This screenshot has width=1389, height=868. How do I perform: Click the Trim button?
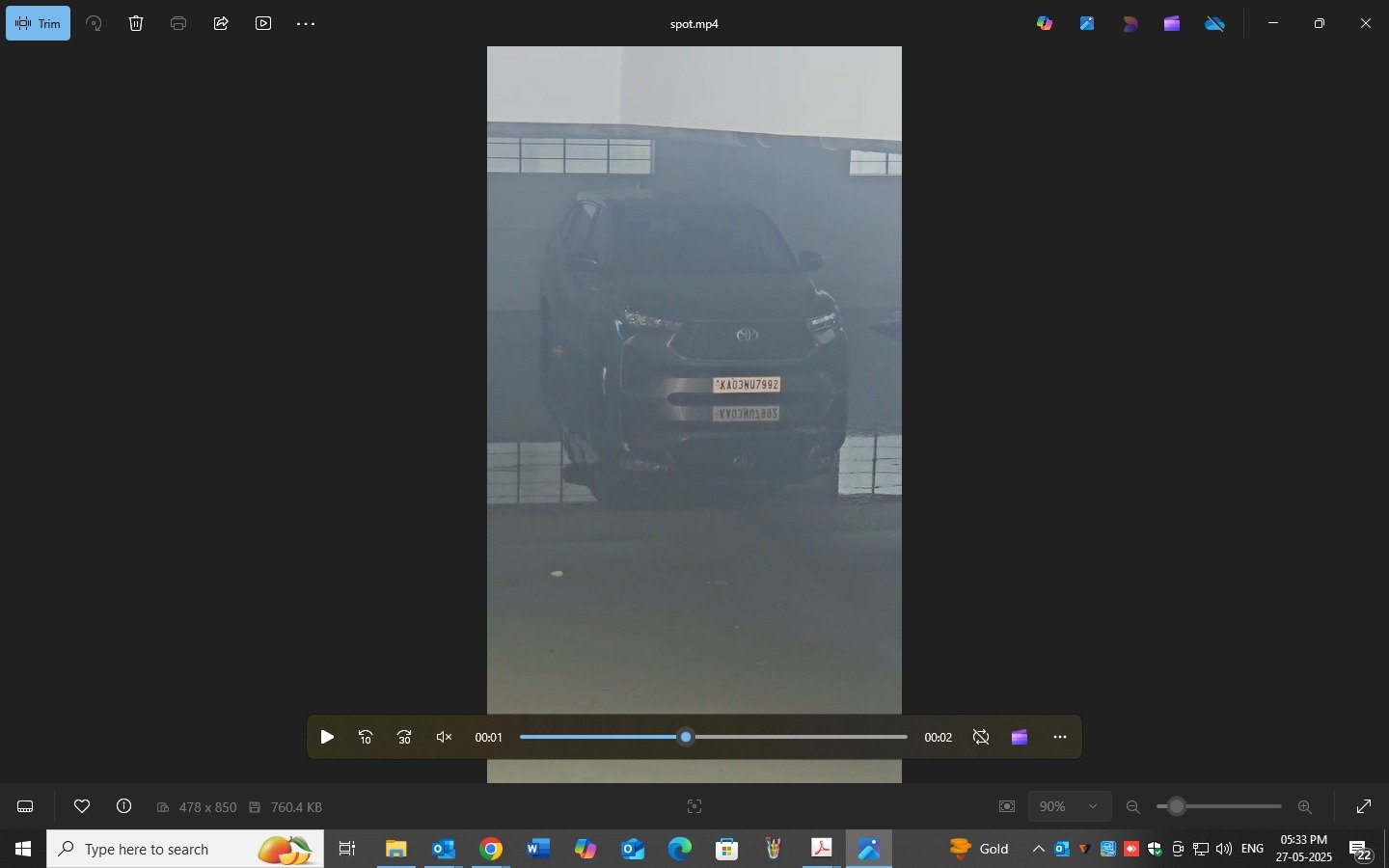click(x=39, y=23)
